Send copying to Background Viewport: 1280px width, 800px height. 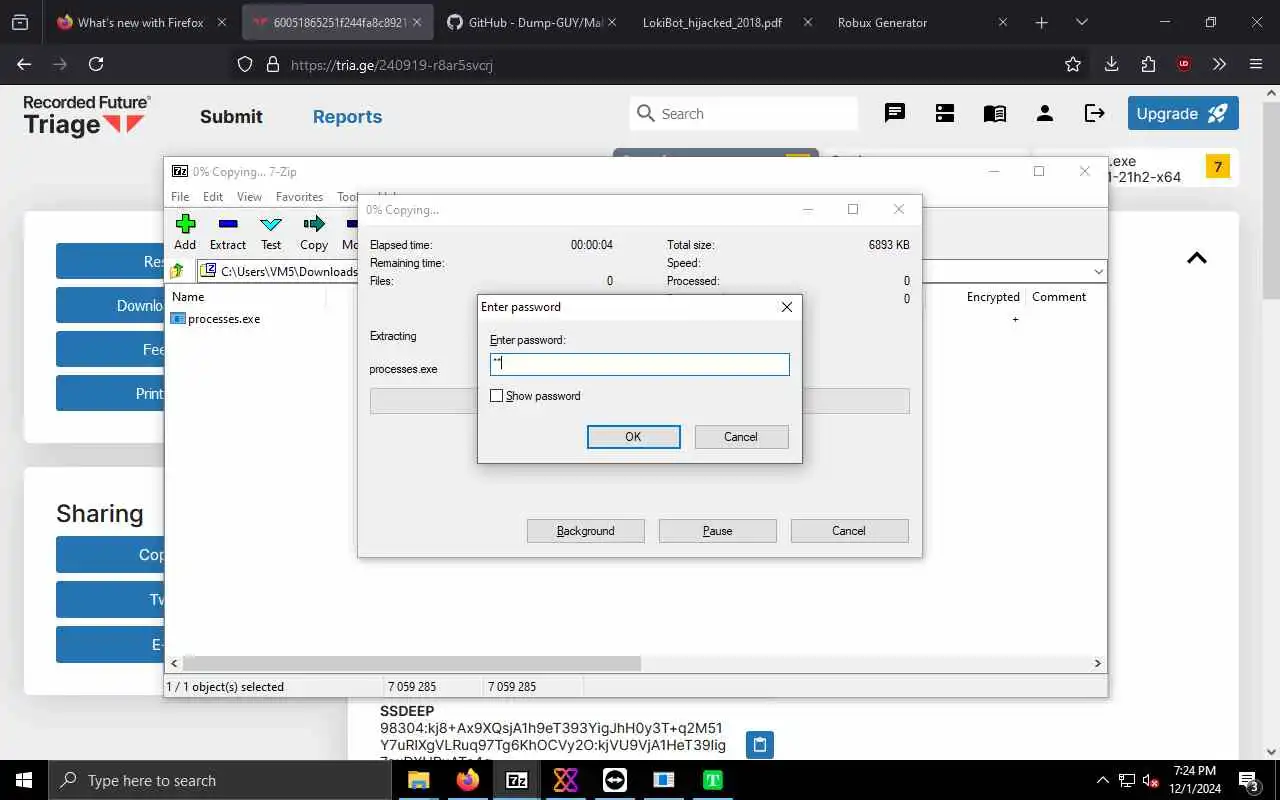pos(586,531)
